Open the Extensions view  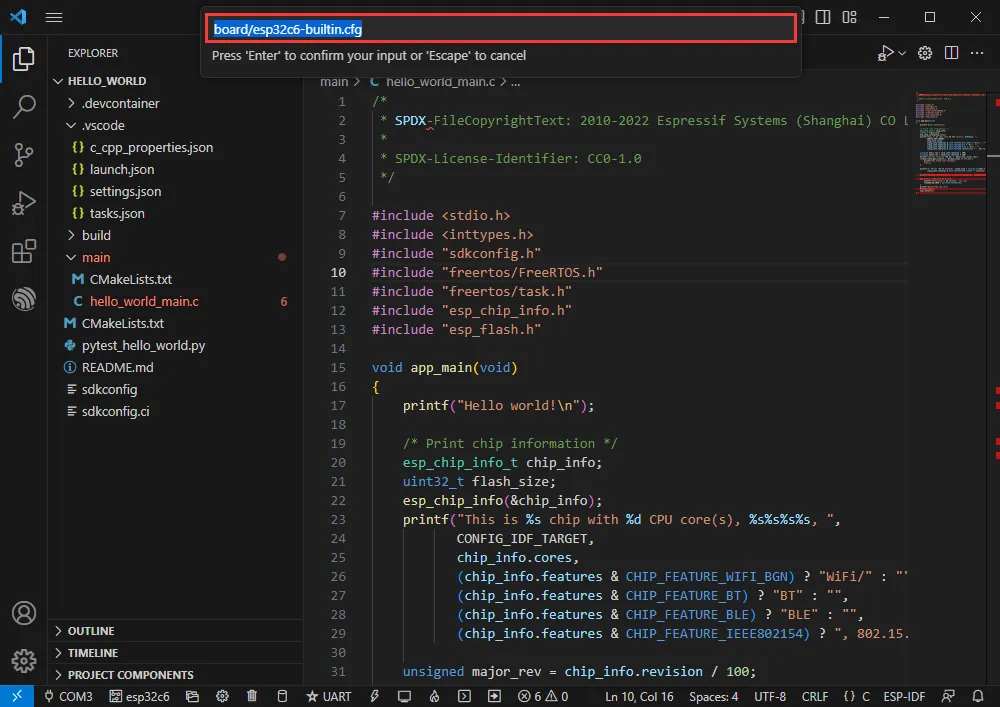24,252
